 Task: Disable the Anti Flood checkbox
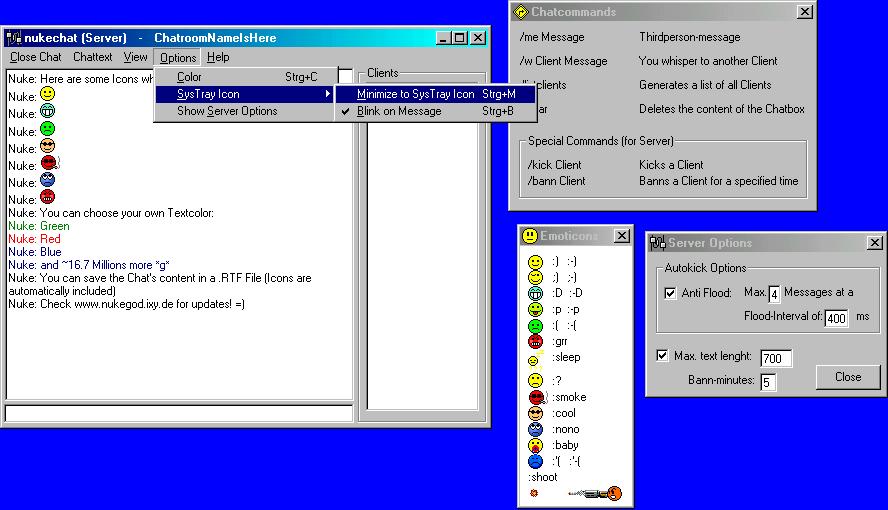click(670, 293)
